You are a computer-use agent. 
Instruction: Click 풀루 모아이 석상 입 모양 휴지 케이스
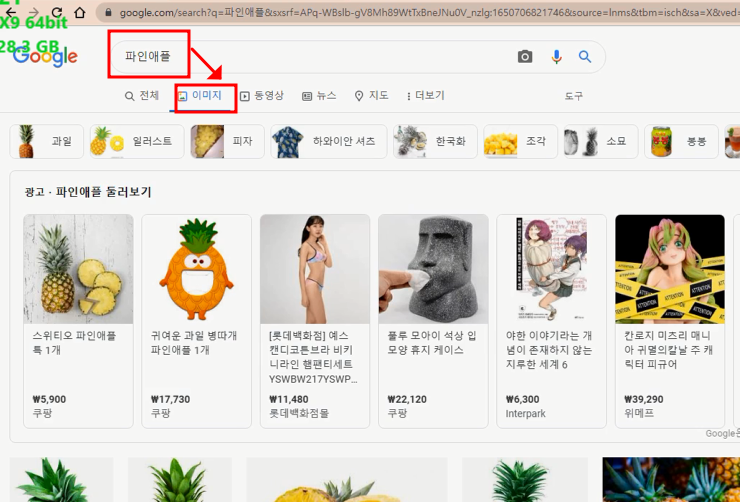[432, 343]
